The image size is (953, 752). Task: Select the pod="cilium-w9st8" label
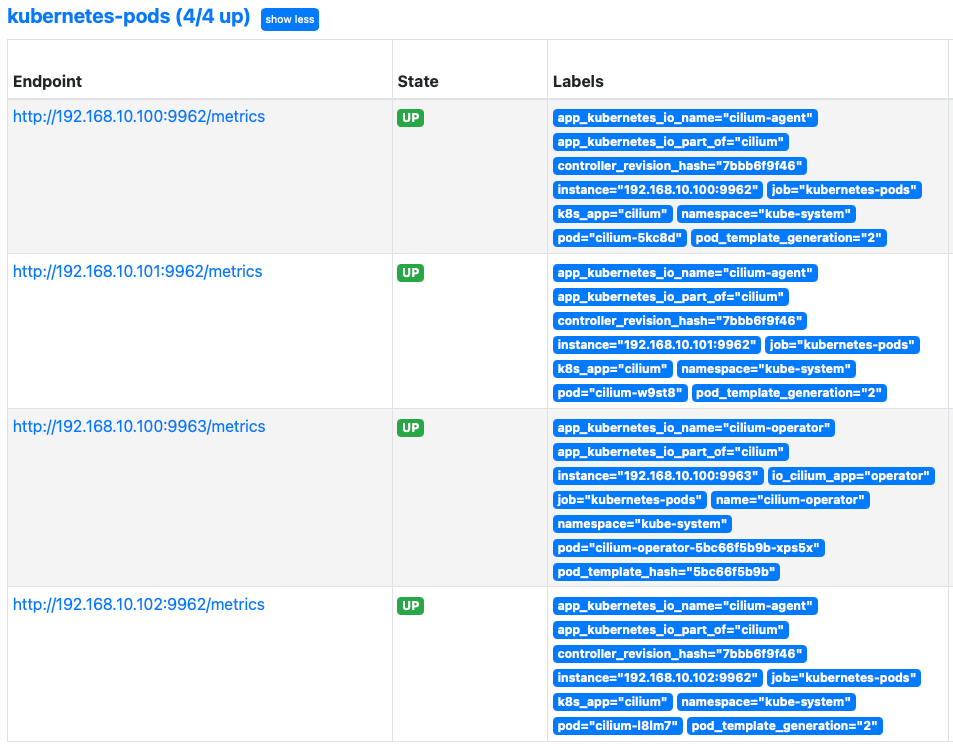click(620, 393)
